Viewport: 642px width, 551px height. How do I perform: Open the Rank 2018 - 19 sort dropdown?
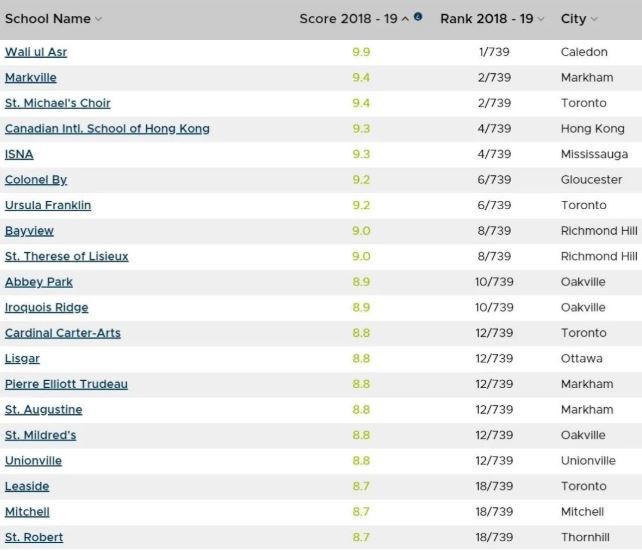tap(541, 19)
